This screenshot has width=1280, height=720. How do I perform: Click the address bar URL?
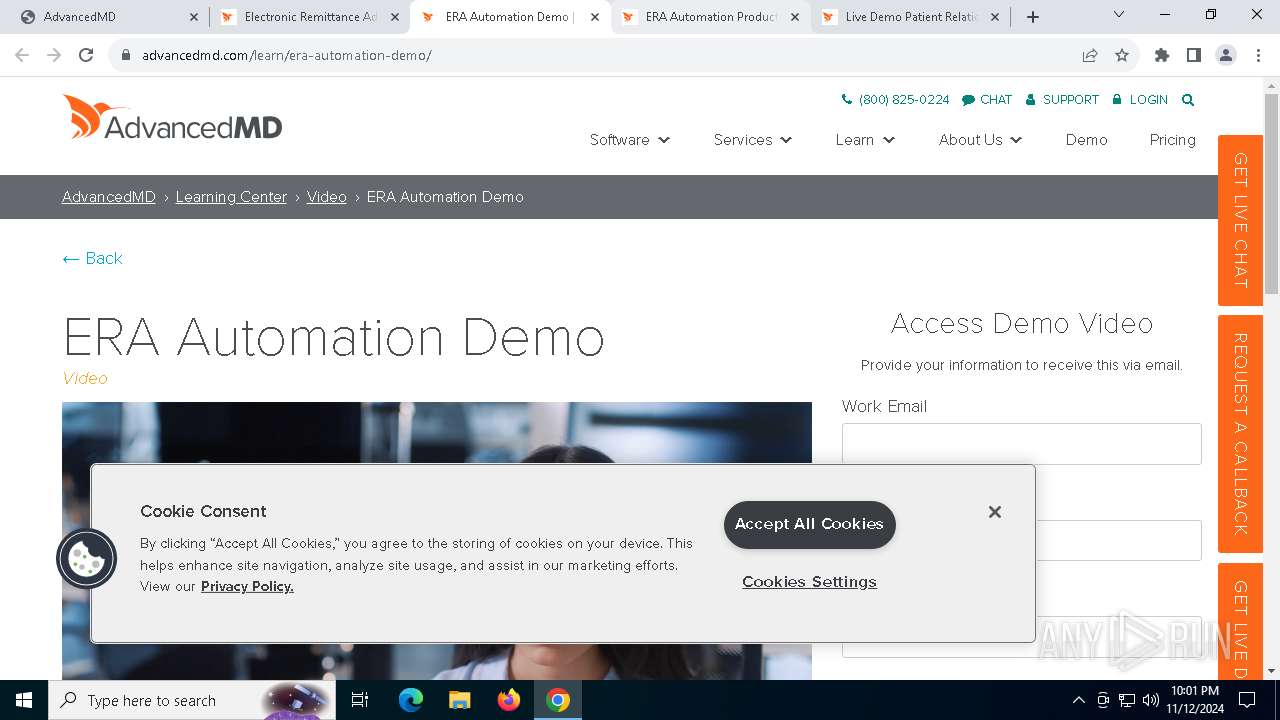click(287, 55)
